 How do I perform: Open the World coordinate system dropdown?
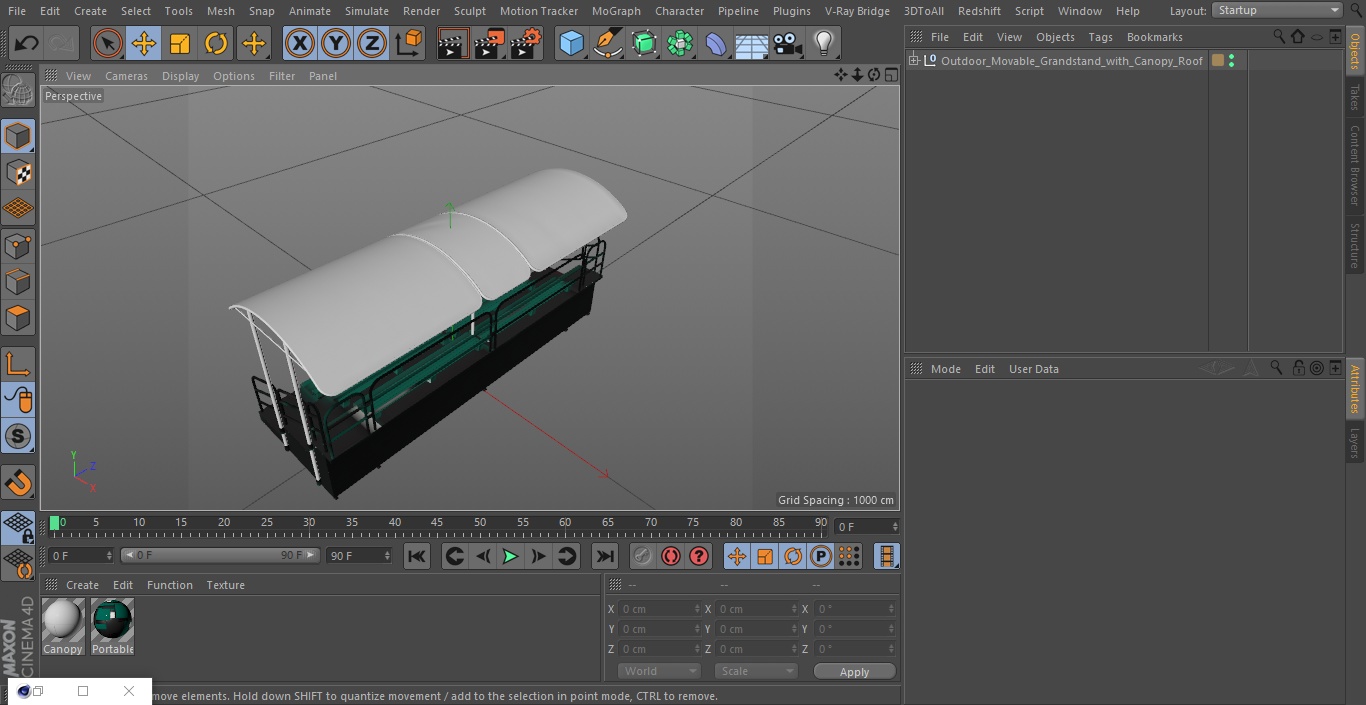coord(659,671)
